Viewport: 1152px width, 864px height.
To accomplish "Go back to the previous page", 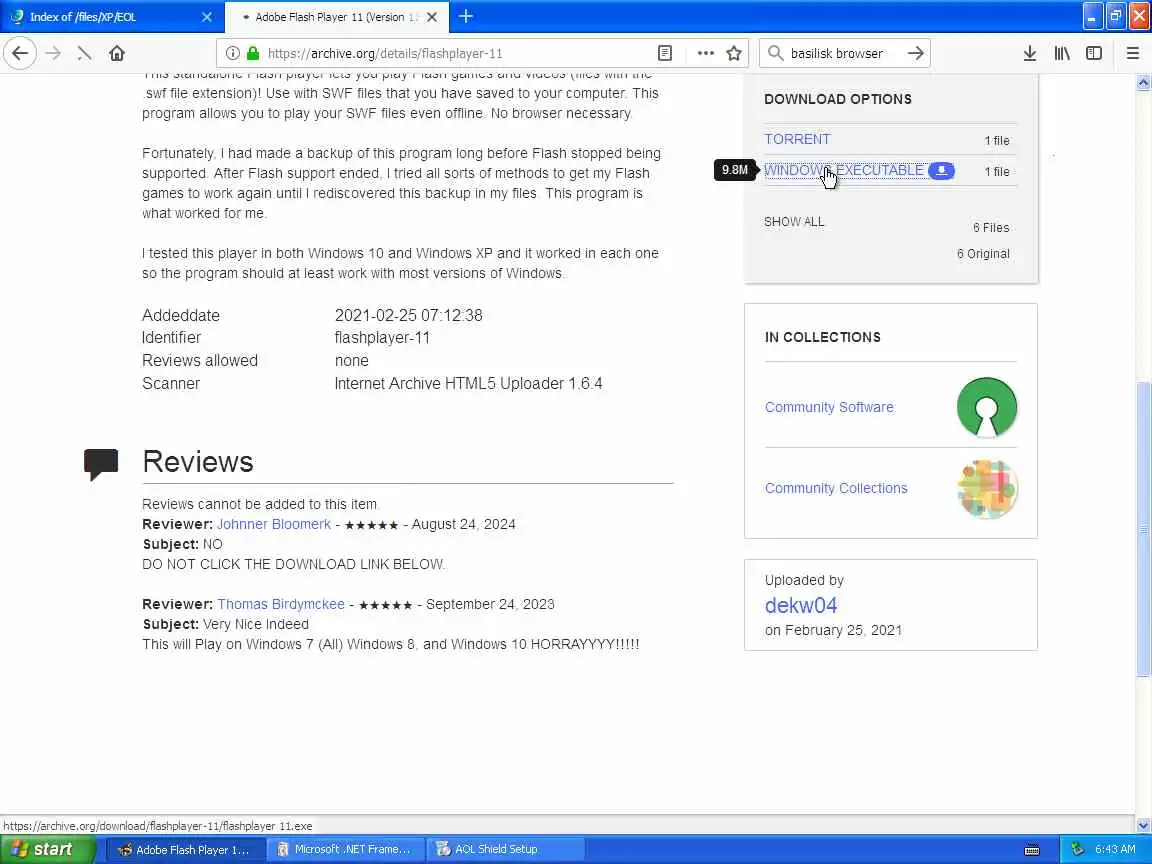I will 20,53.
